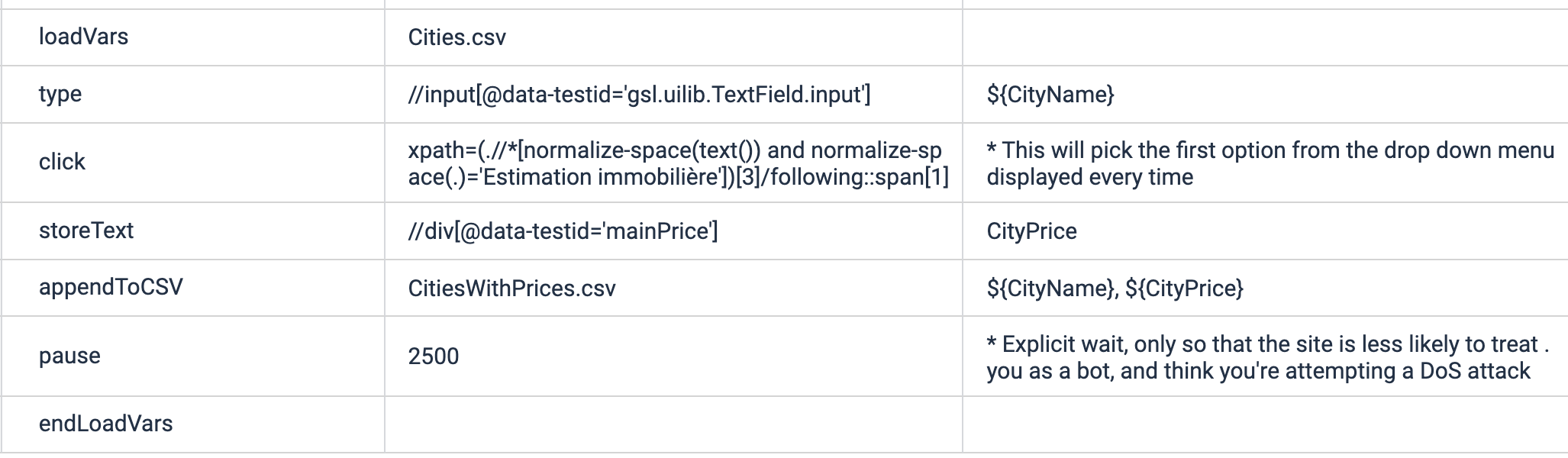Select the drop down menu comment cell
Viewport: 1568px width, 458px height.
[1270, 163]
